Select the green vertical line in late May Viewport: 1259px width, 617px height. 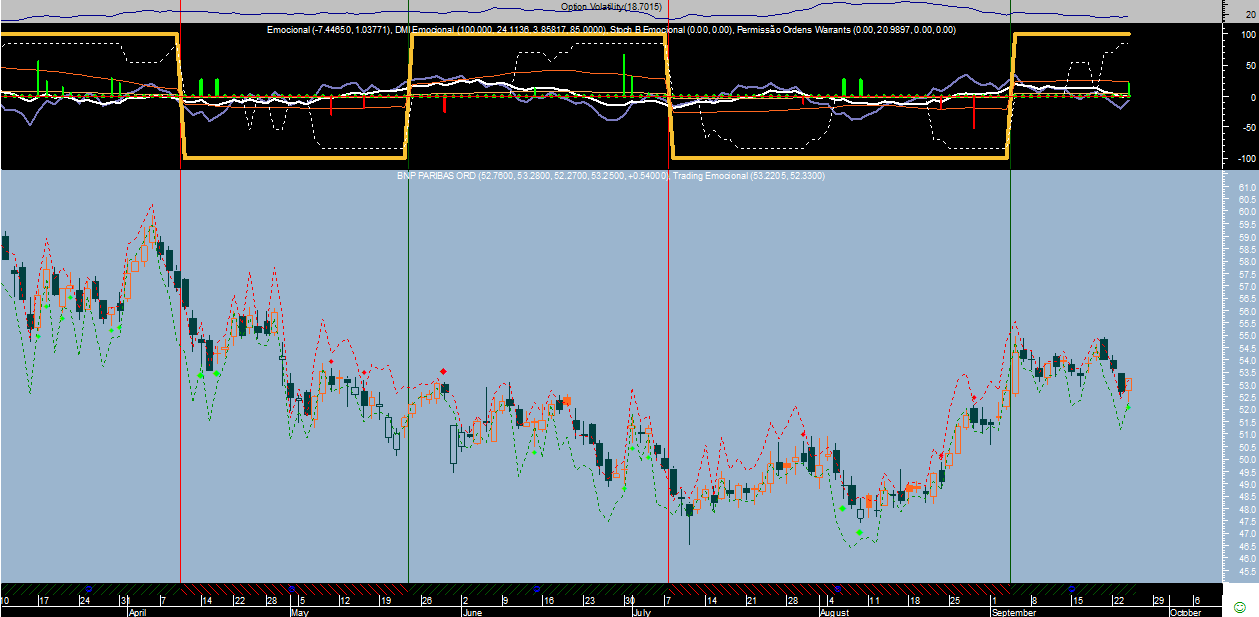pyautogui.click(x=408, y=300)
